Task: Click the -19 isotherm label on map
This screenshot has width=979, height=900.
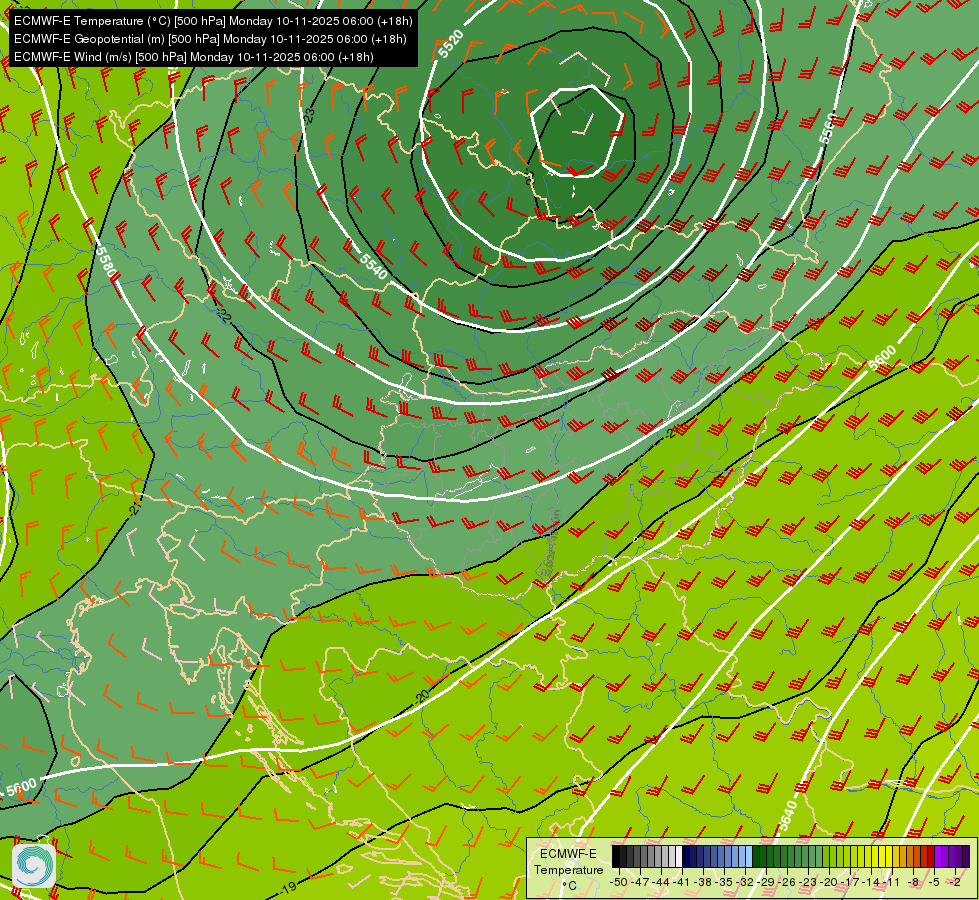Action: pos(288,888)
